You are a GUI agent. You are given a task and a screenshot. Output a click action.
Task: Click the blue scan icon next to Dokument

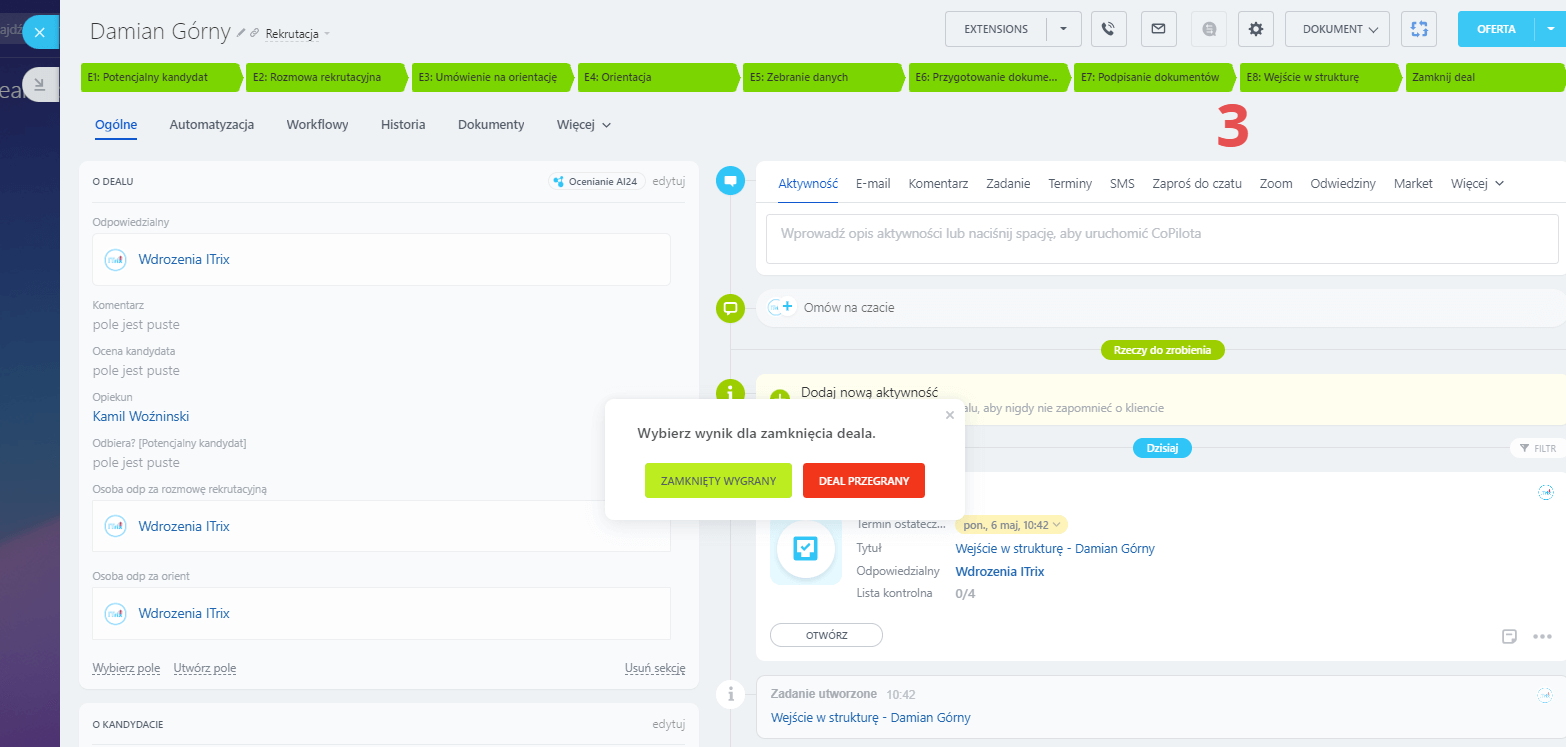click(1420, 29)
